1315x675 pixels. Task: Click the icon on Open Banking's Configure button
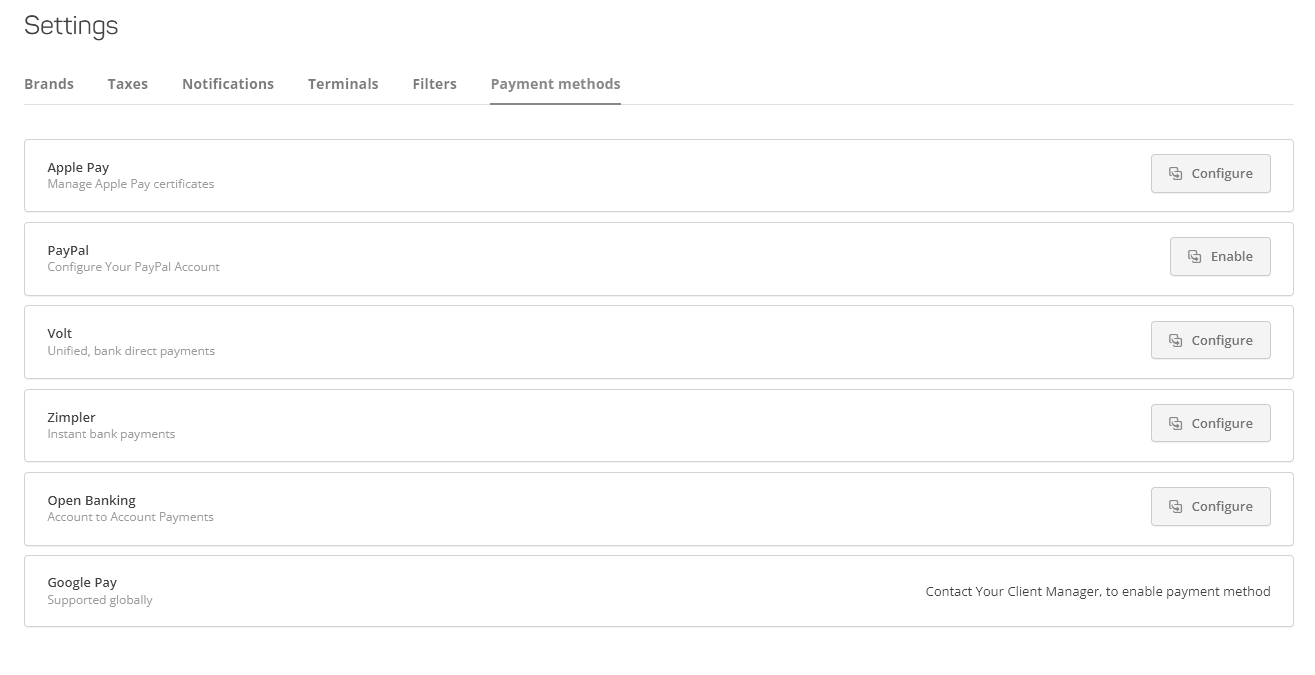click(x=1174, y=506)
